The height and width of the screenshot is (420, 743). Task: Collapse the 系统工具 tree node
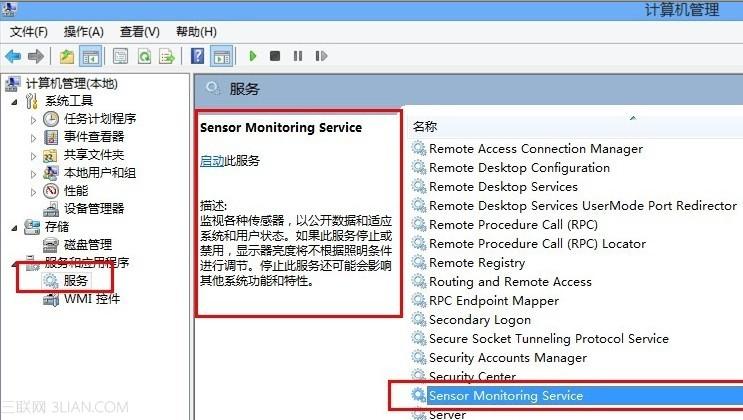click(14, 101)
